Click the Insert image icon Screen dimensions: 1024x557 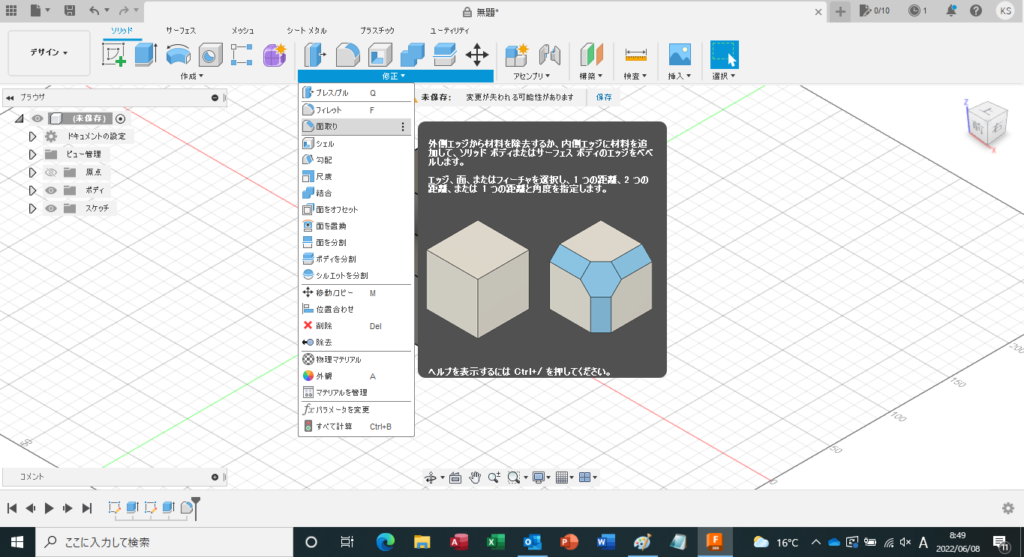tap(680, 55)
